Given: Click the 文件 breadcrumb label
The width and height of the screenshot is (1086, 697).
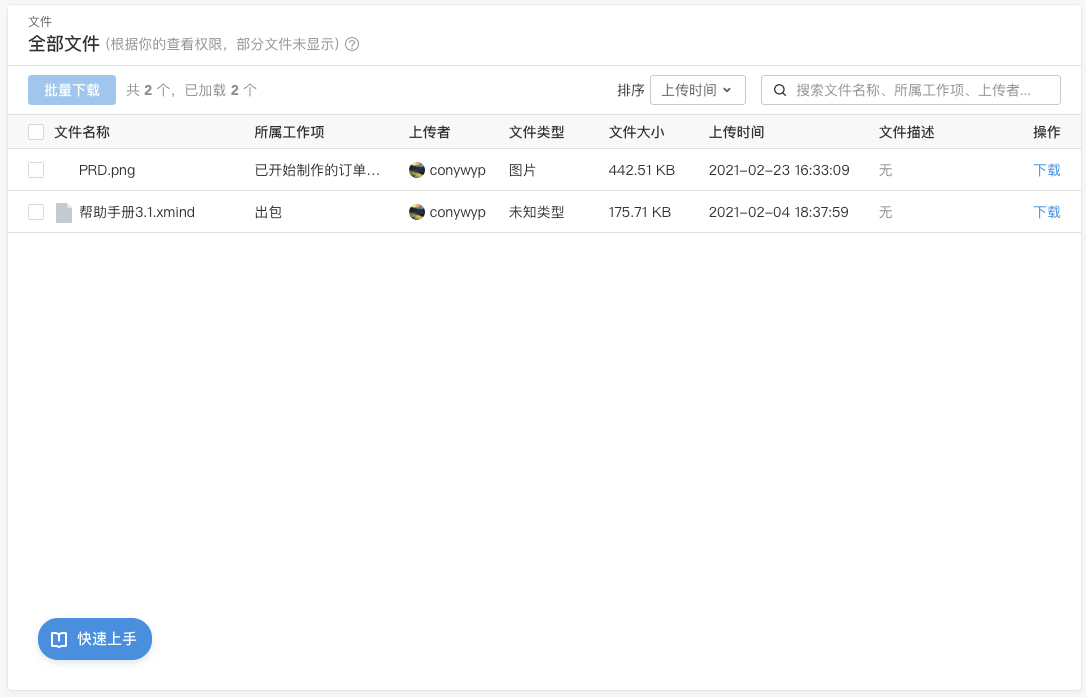Looking at the screenshot, I should tap(39, 21).
